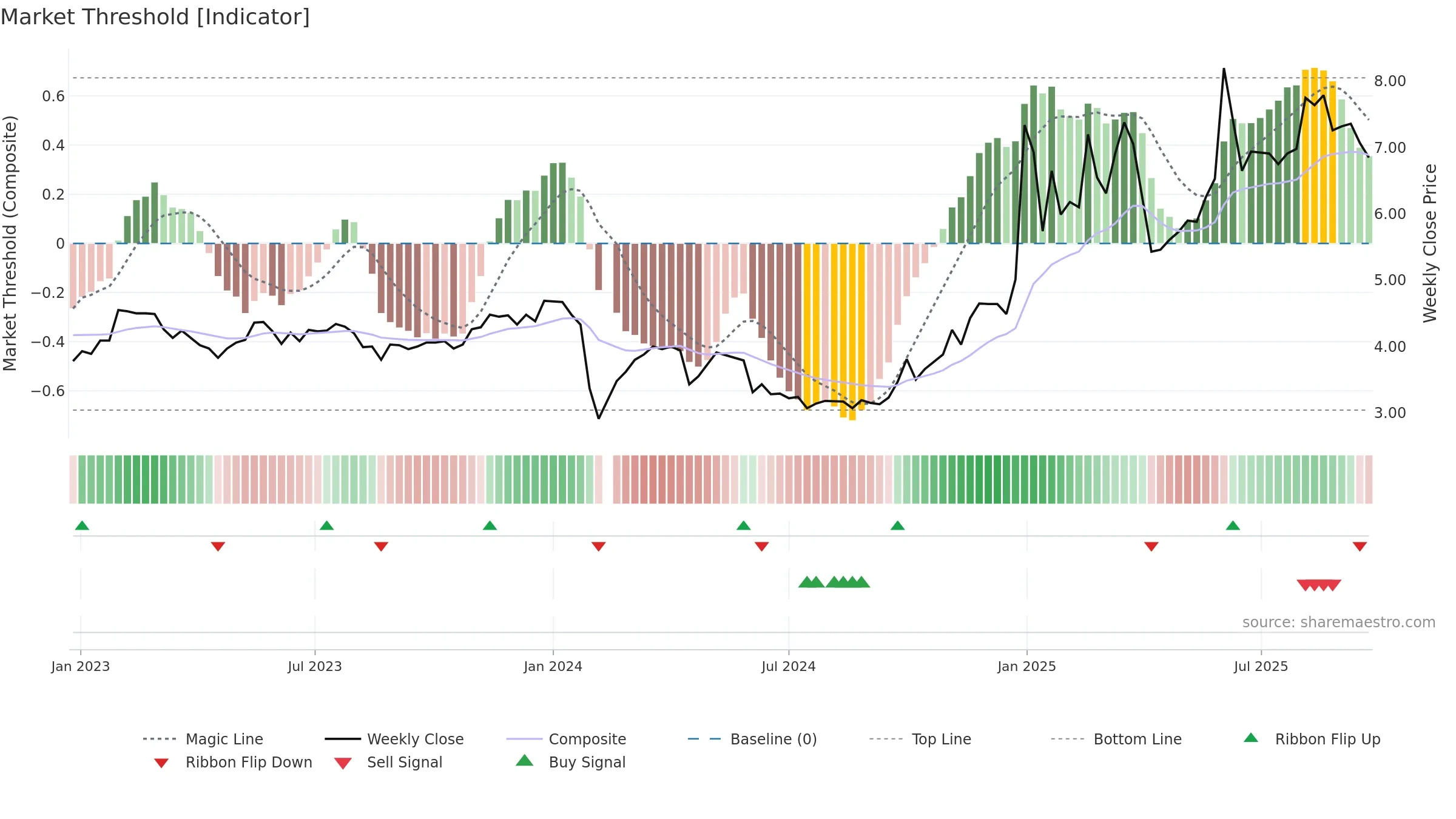The width and height of the screenshot is (1456, 819).
Task: Click the red flip down triangle just before Jul 2024
Action: click(x=761, y=547)
